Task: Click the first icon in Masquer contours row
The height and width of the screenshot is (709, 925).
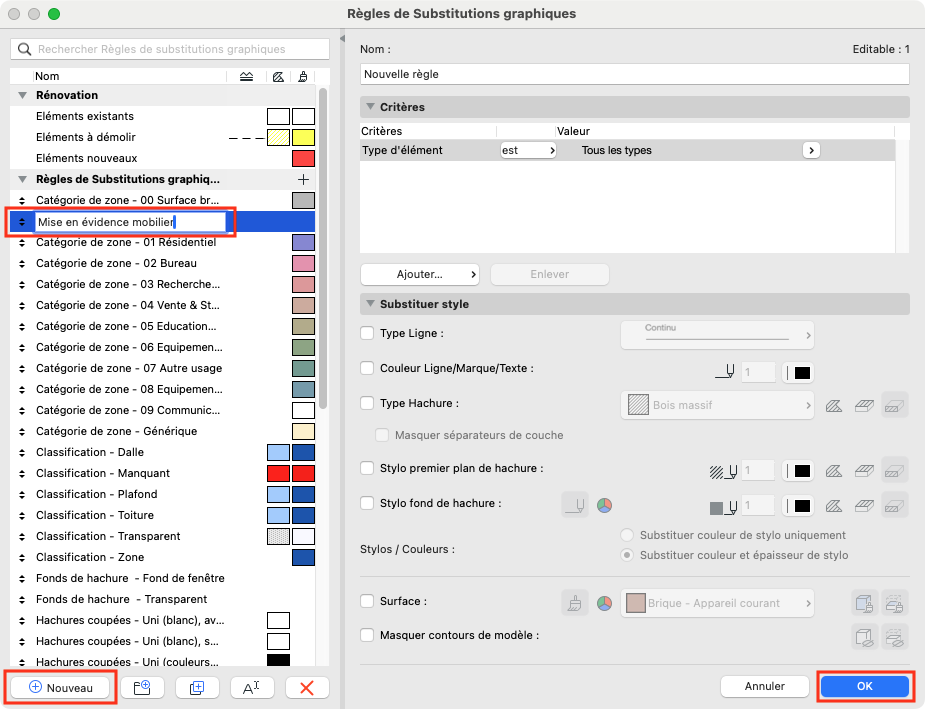Action: tap(864, 637)
